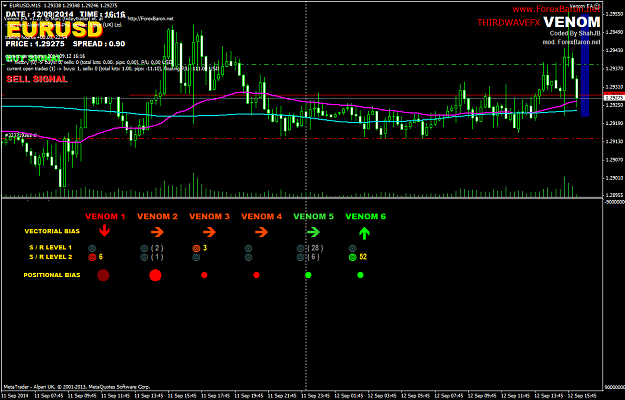The image size is (625, 400).
Task: Click the S / R LEVEL 1 row label
Action: [x=51, y=248]
